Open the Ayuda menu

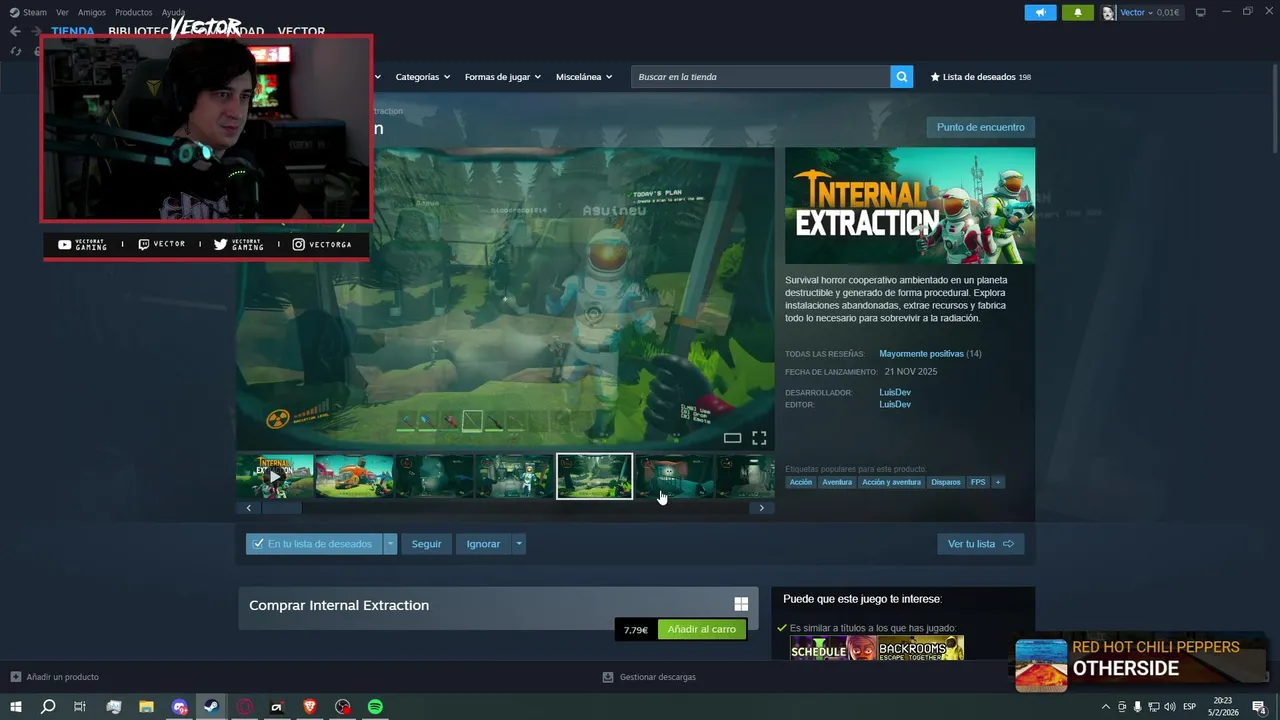(173, 12)
